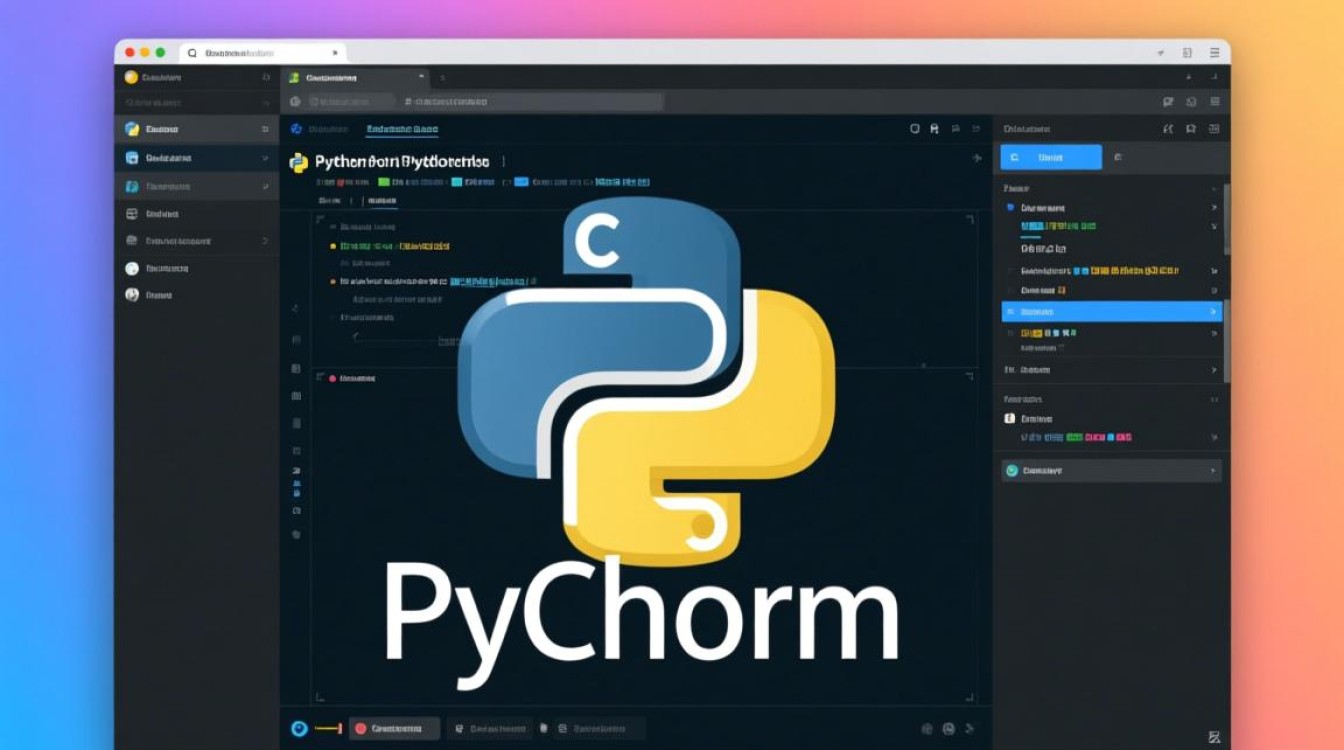
Task: Click the yellow circle icon atop the left sidebar
Action: click(x=131, y=77)
